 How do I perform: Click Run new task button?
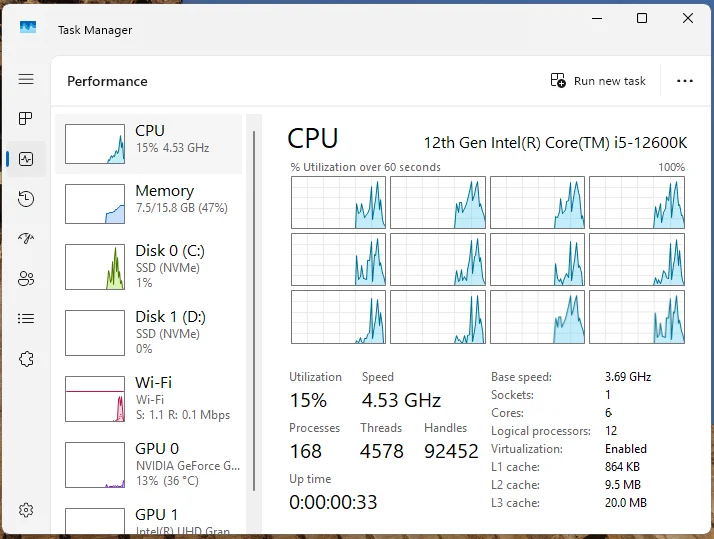pos(598,81)
